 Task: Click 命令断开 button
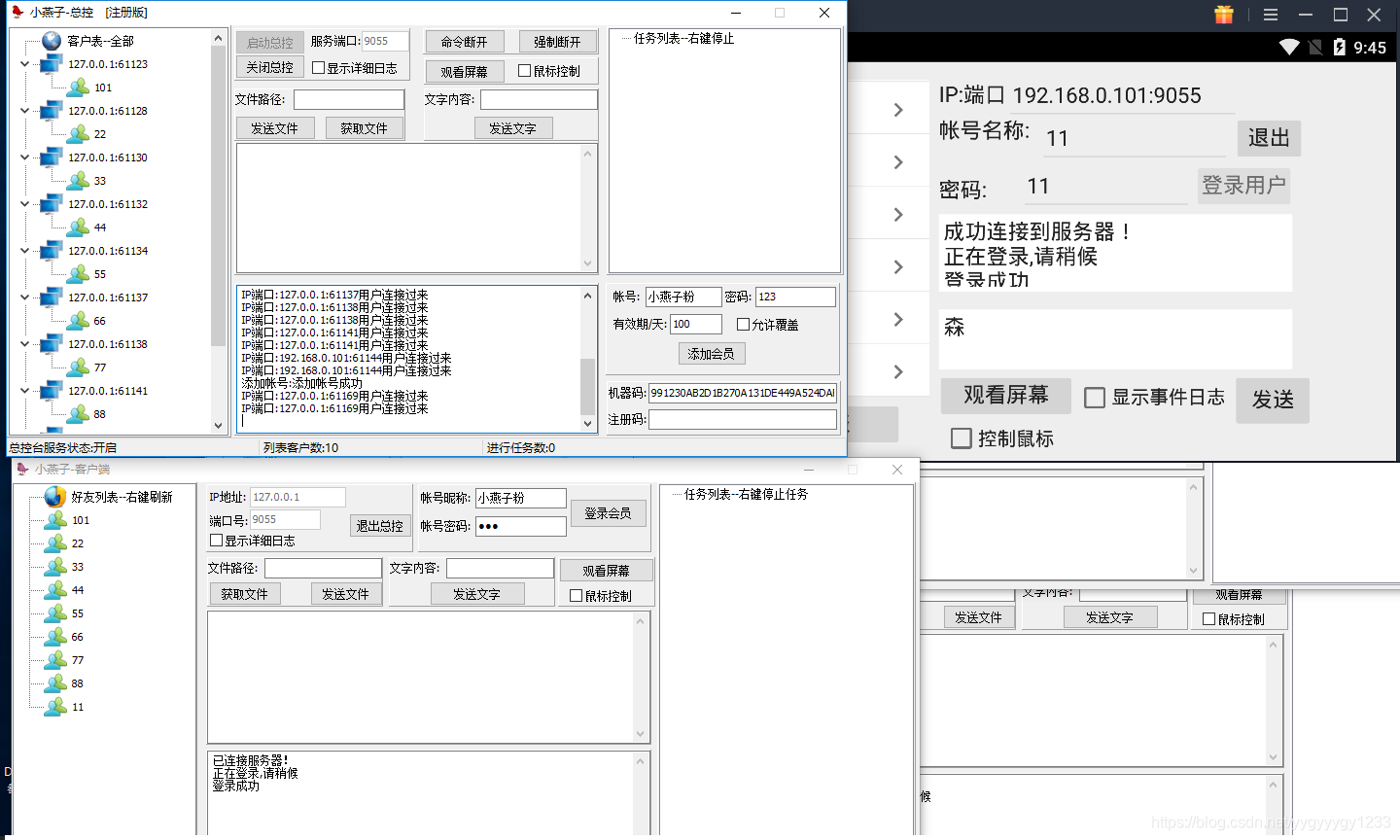(465, 42)
